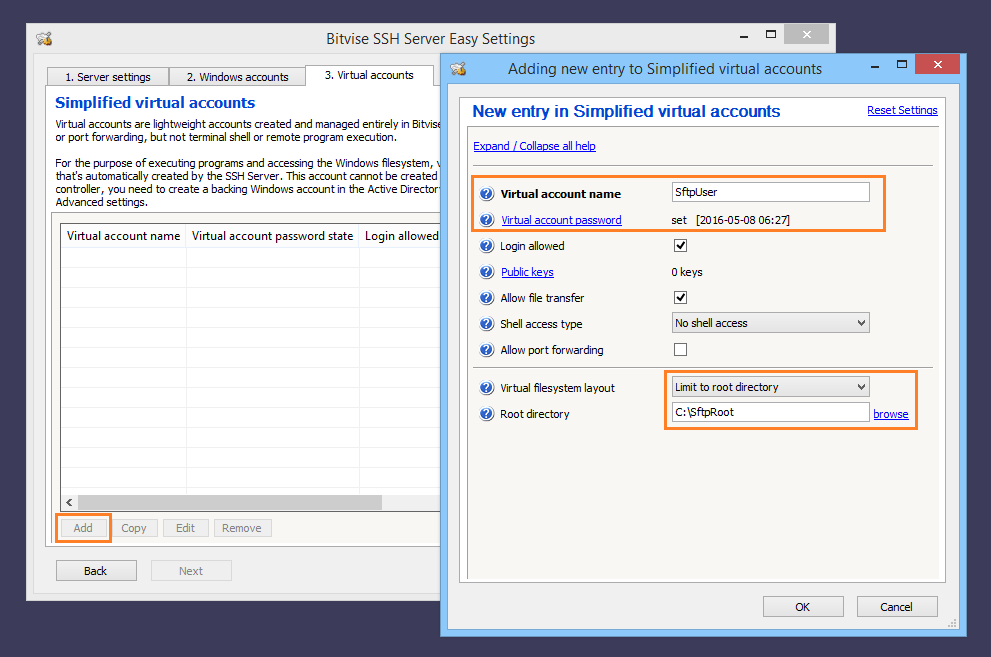Switch to the 1. Server settings tab
Image resolution: width=991 pixels, height=657 pixels.
click(108, 76)
